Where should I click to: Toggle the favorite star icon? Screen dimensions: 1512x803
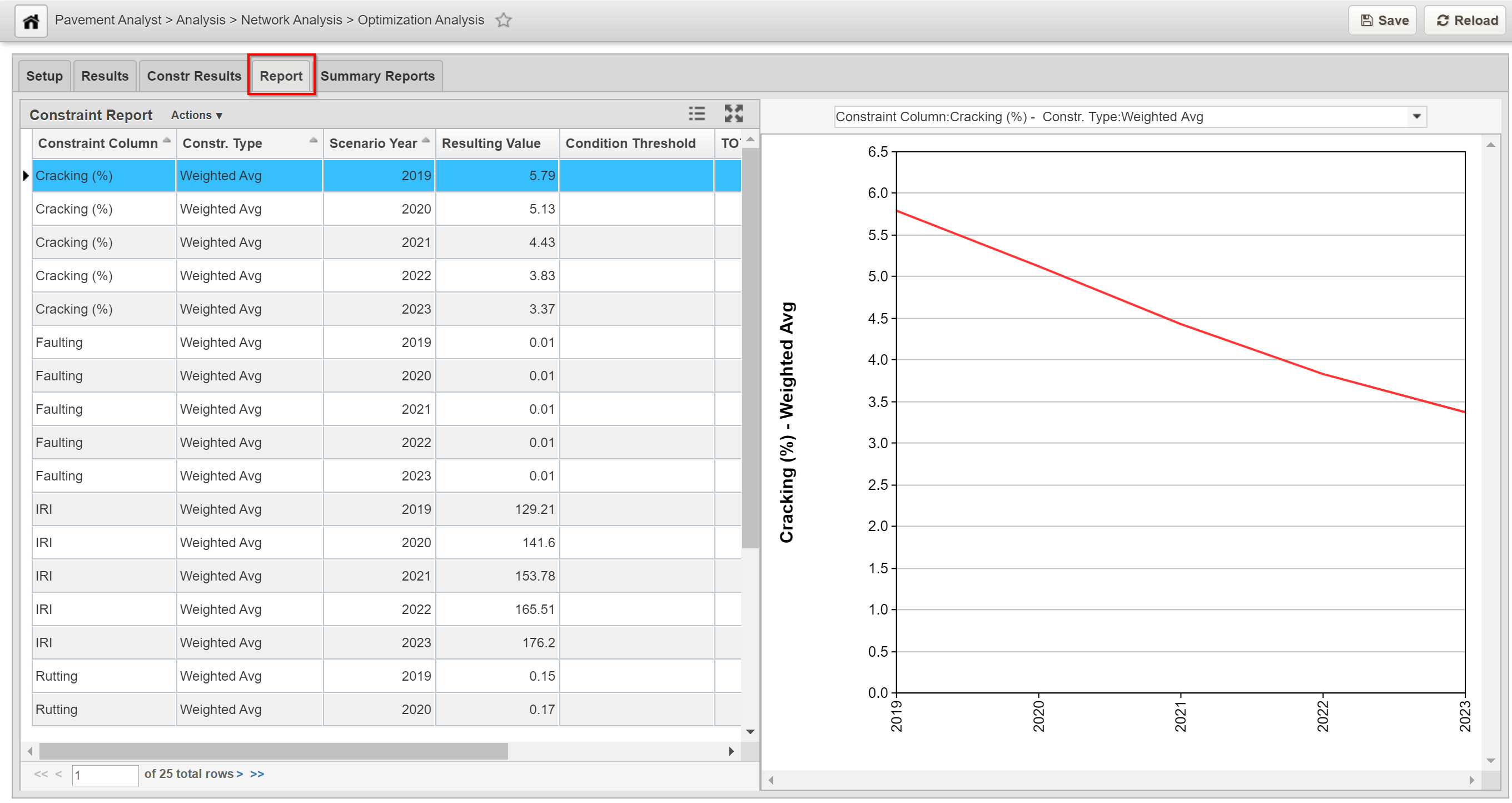503,21
